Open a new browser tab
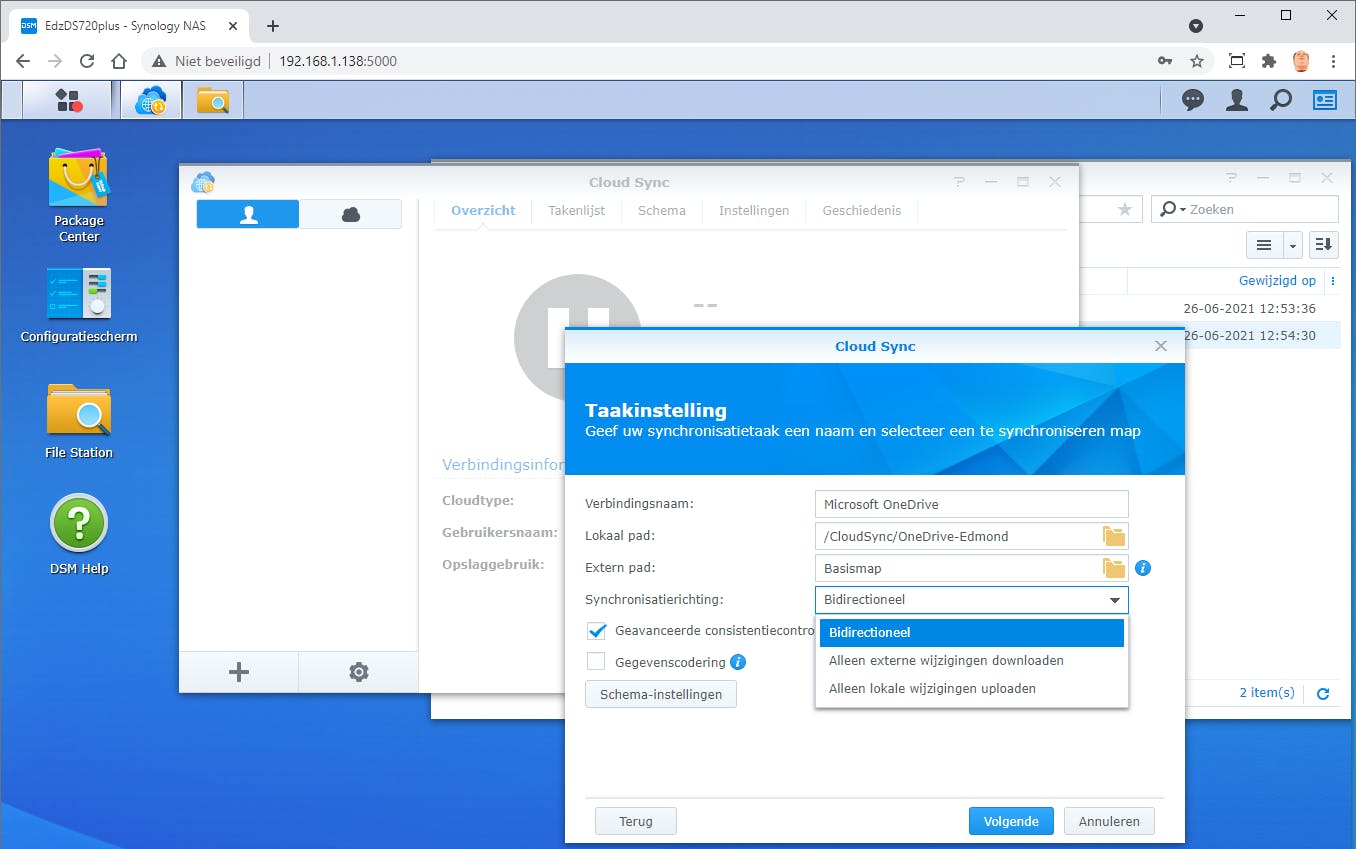 (x=273, y=26)
